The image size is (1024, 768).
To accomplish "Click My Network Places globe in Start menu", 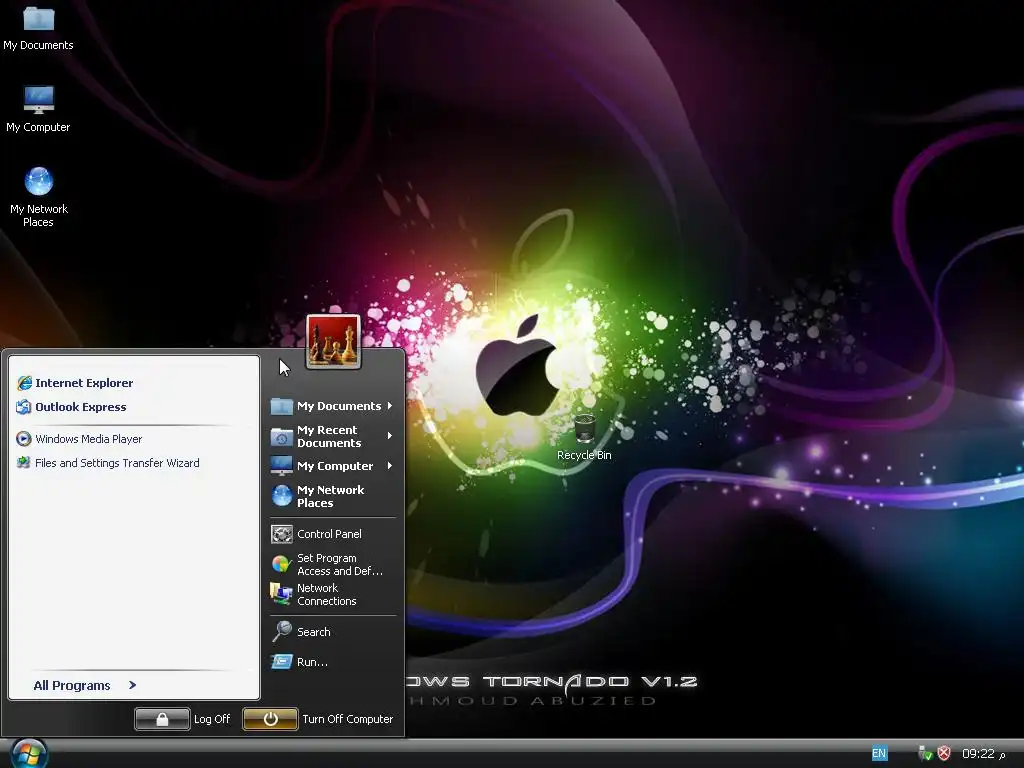I will coord(281,496).
